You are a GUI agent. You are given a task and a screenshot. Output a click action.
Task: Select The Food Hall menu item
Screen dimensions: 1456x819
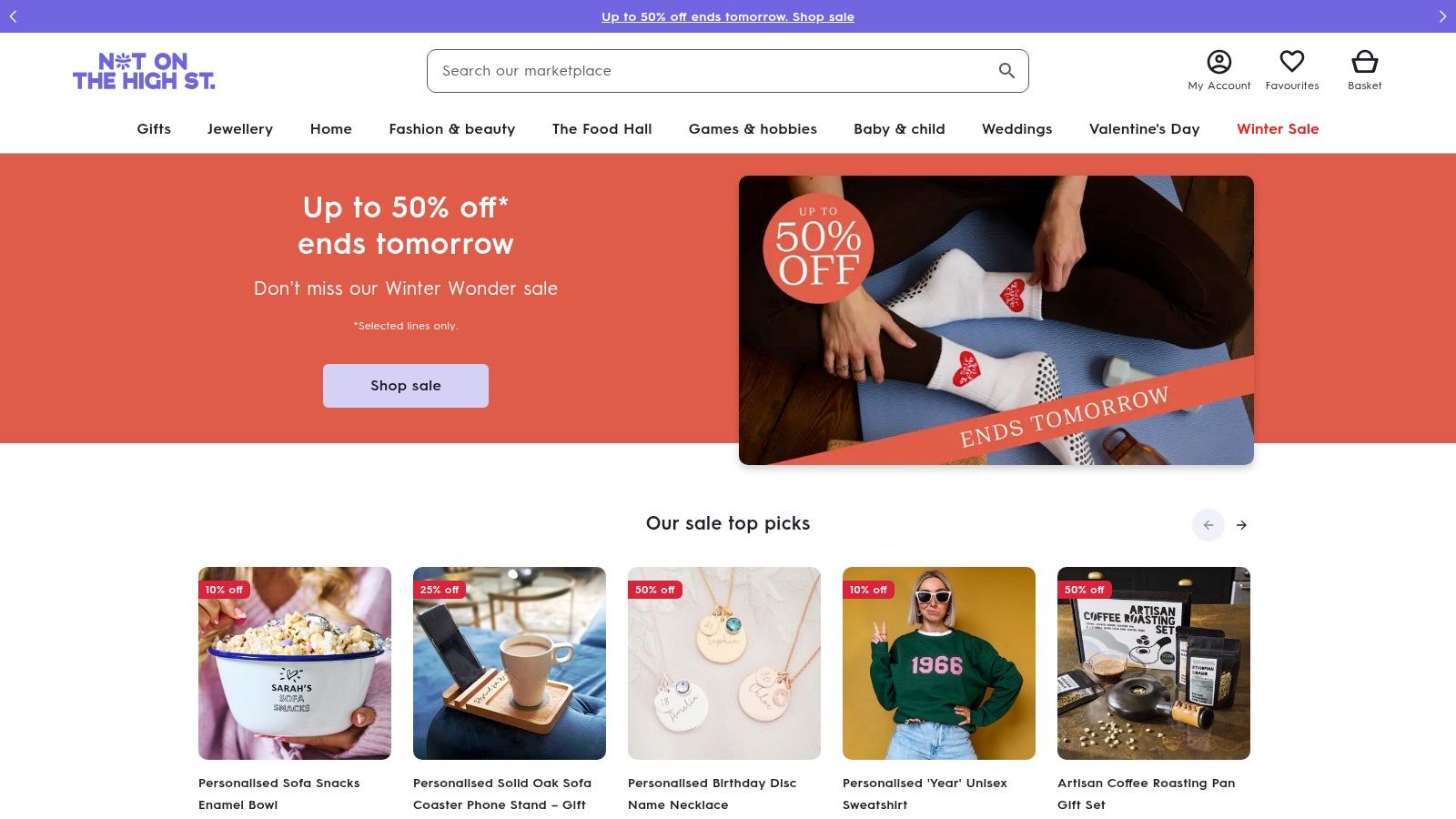602,129
